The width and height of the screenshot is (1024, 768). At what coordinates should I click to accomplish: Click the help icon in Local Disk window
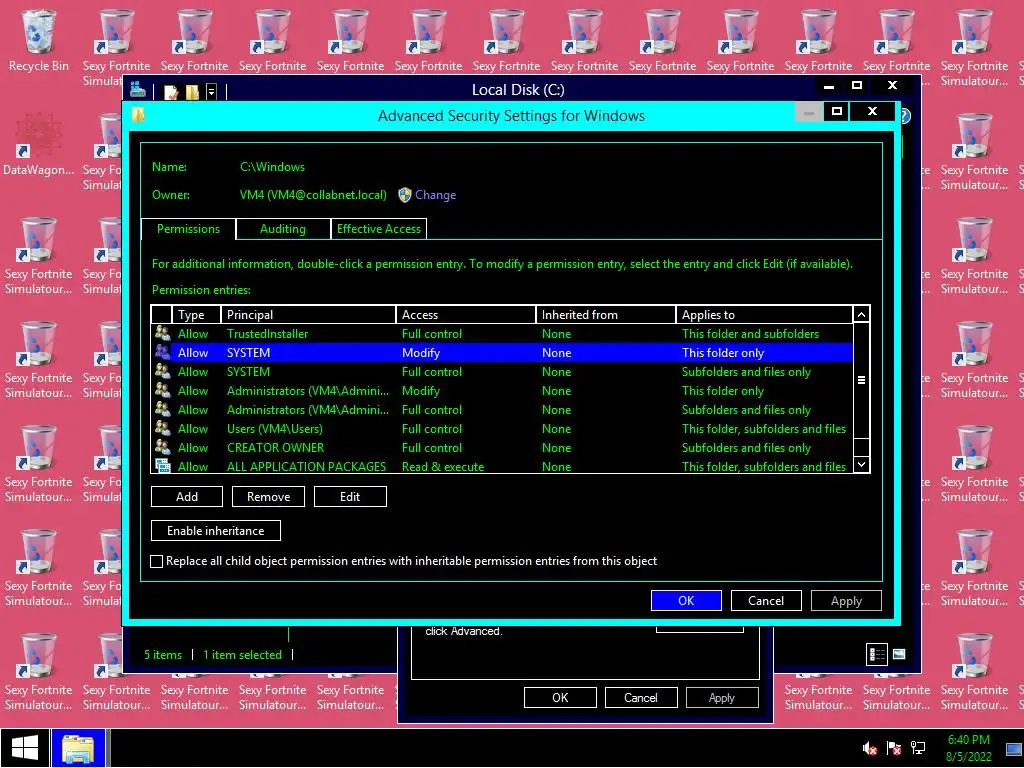[x=905, y=116]
